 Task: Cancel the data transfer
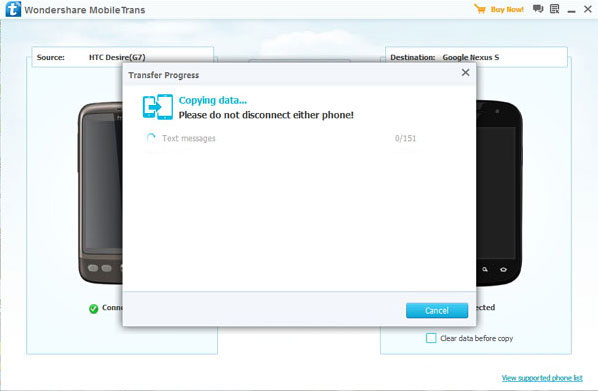437,311
